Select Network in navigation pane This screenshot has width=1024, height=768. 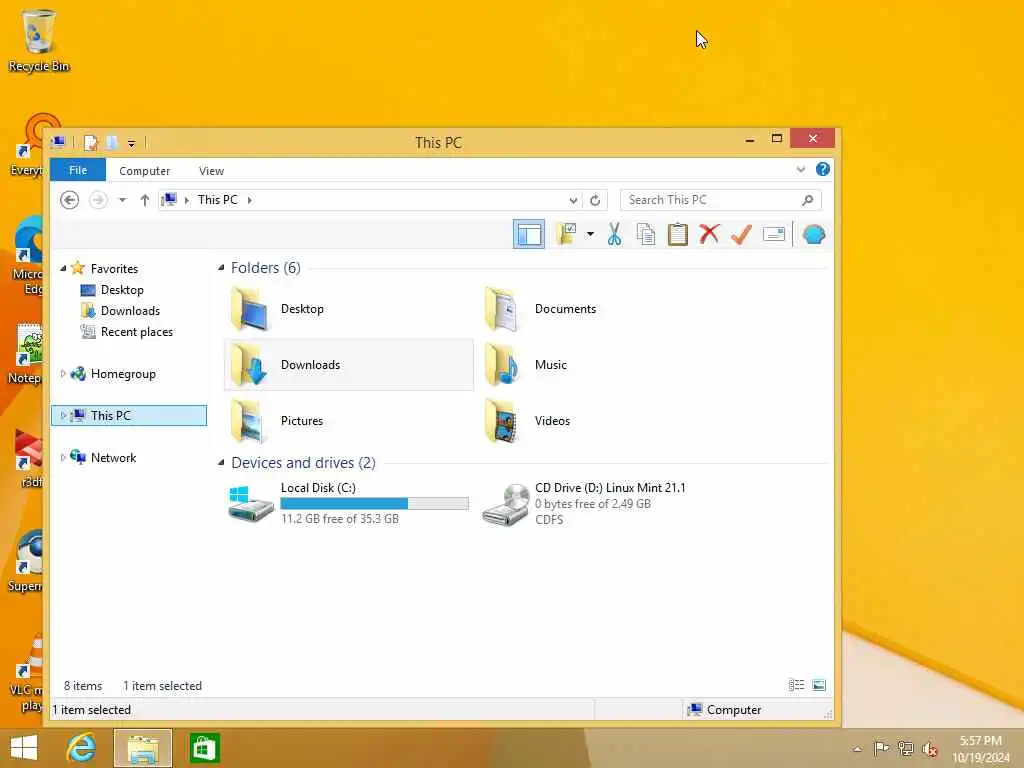click(x=113, y=458)
